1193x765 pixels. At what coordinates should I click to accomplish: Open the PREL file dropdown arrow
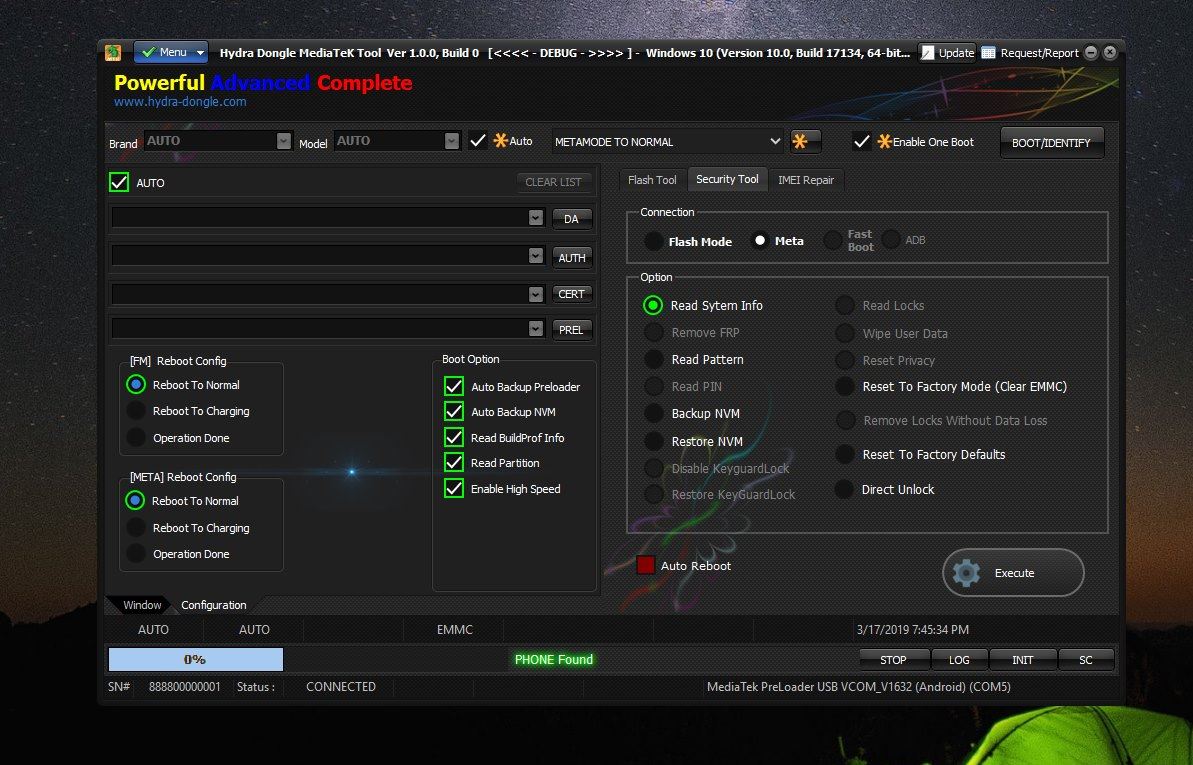coord(536,328)
